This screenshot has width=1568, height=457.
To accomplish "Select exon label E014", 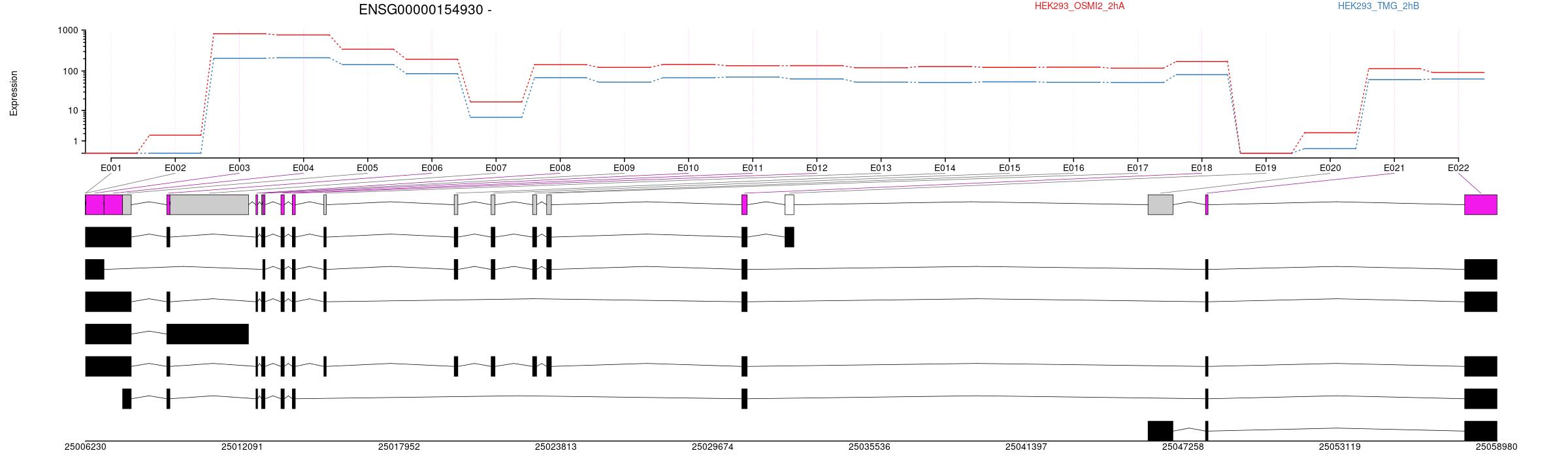I will coord(945,168).
